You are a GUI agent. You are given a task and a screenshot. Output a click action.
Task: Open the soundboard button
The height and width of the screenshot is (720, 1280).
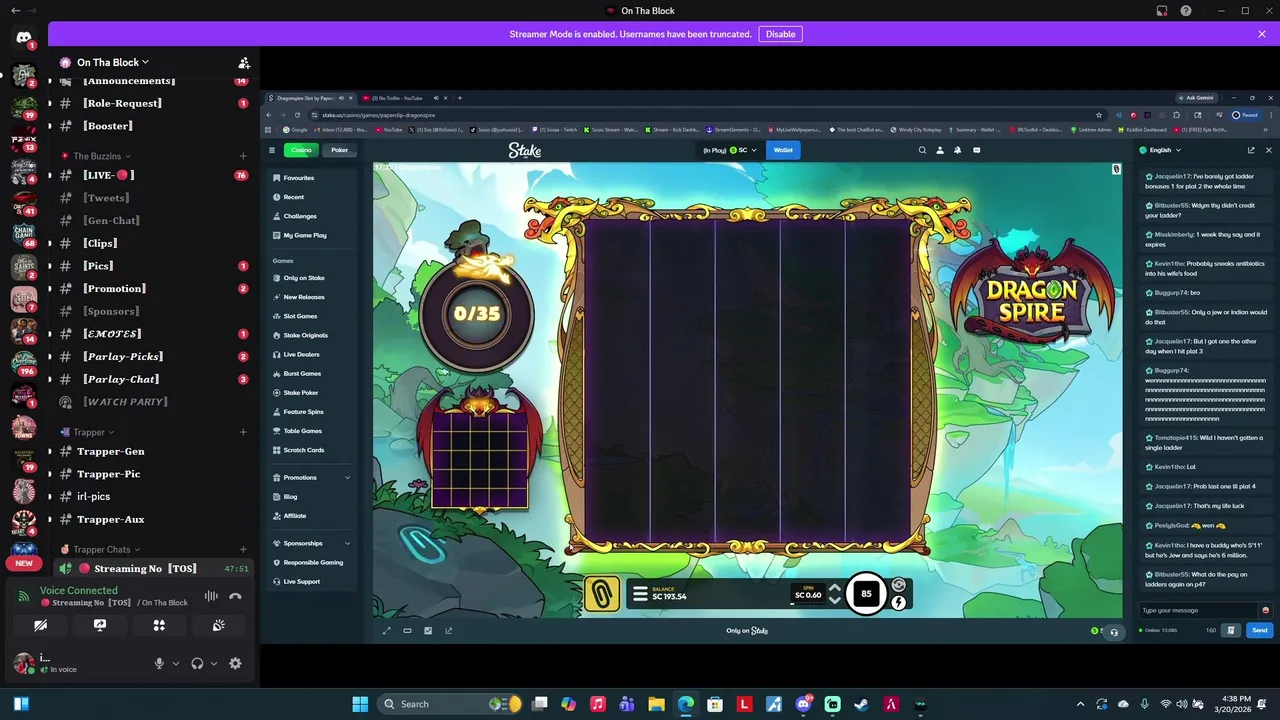218,625
